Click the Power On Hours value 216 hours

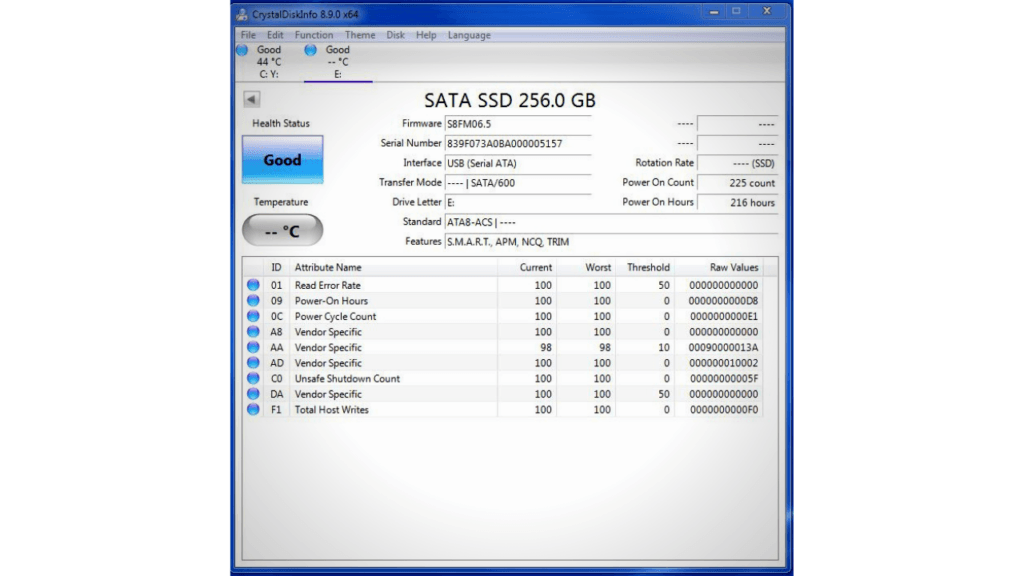(x=737, y=202)
